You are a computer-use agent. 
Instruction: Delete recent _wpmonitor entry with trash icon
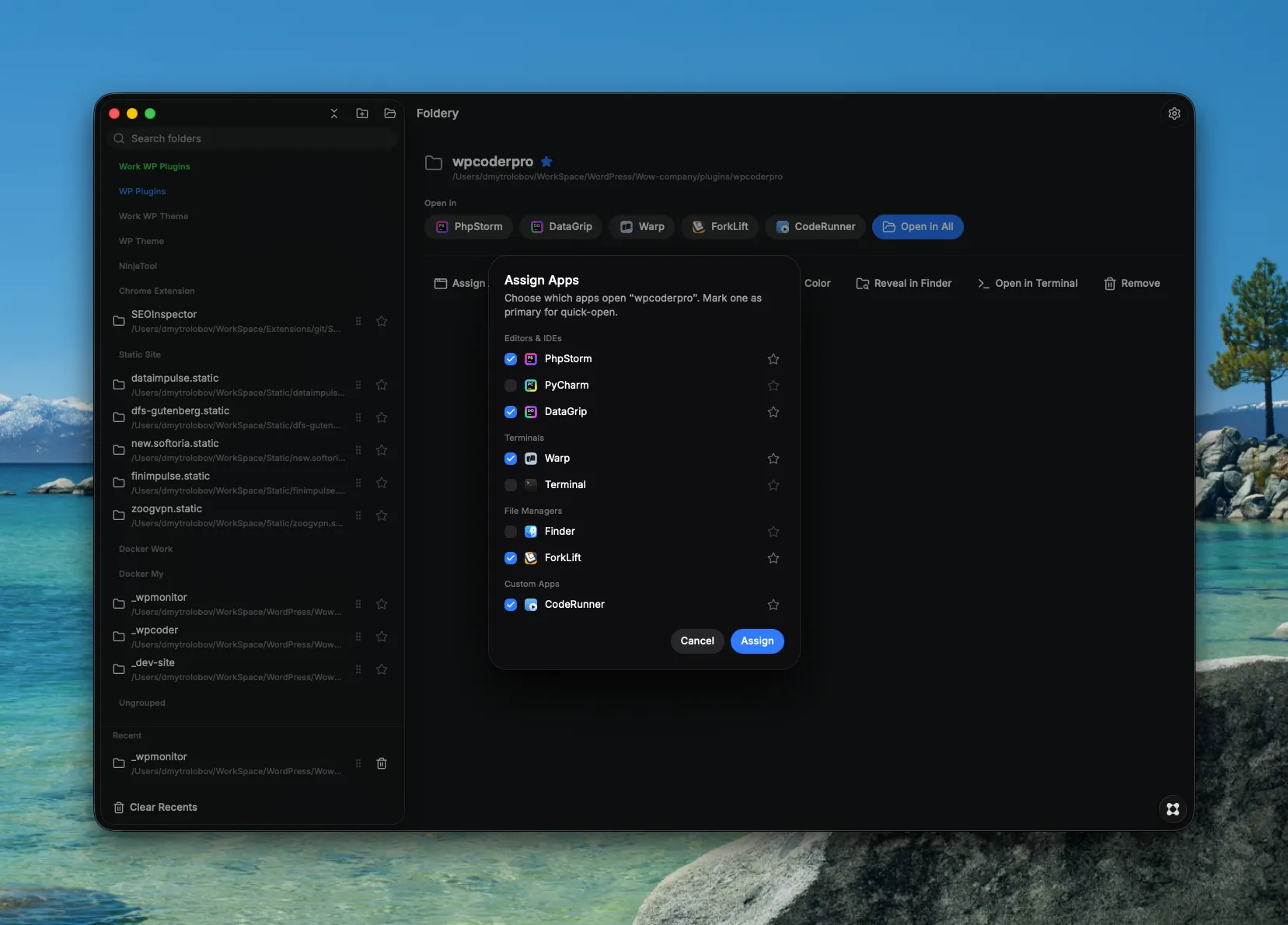tap(382, 763)
